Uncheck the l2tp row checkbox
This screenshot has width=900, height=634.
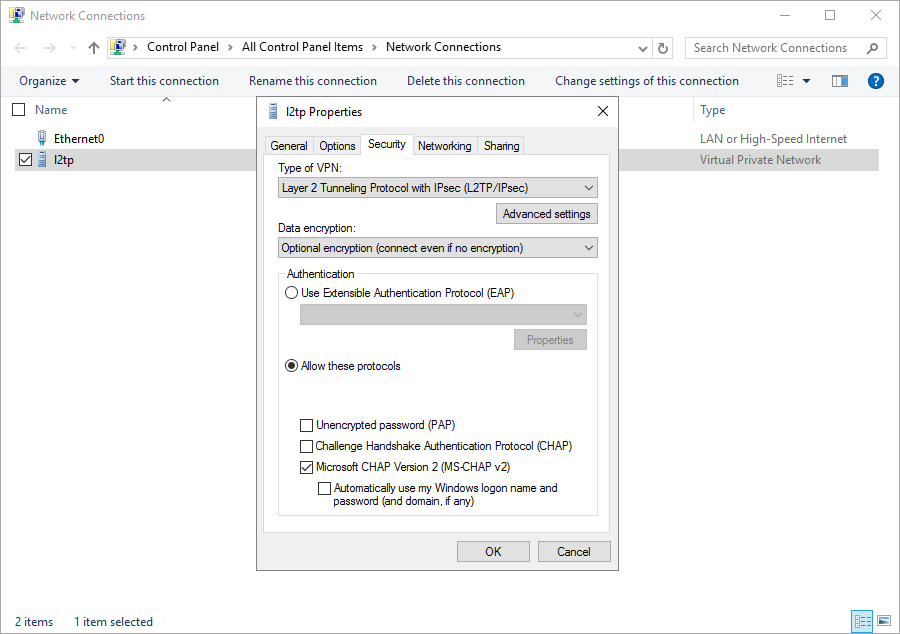pyautogui.click(x=25, y=160)
